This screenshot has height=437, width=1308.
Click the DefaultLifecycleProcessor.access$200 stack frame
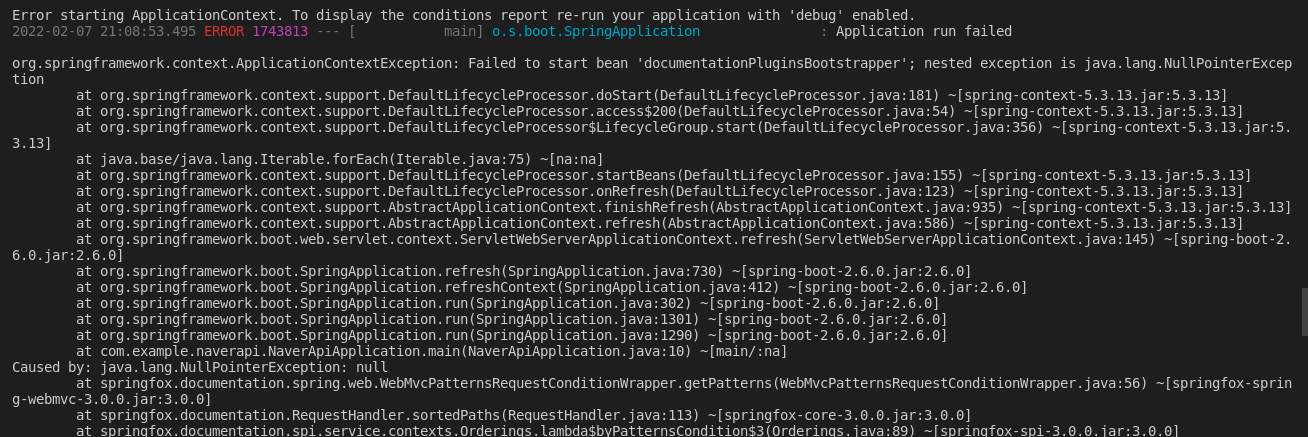(x=659, y=111)
